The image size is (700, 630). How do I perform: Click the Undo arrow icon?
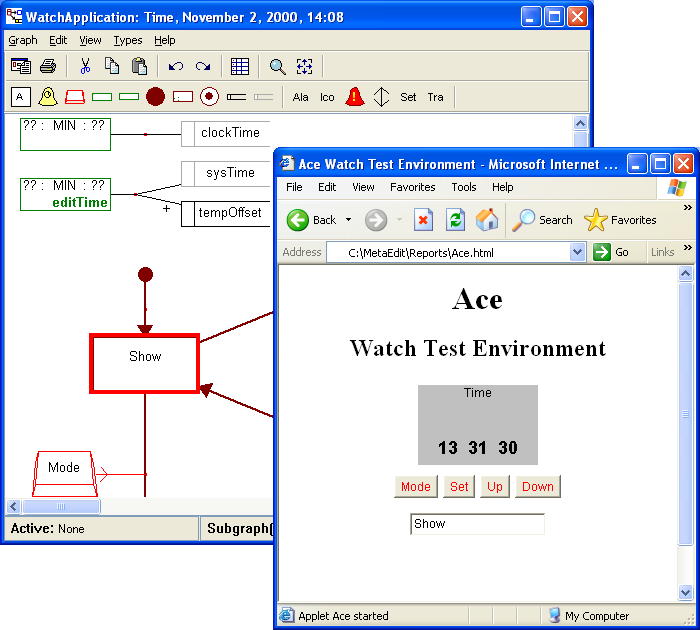tap(176, 67)
